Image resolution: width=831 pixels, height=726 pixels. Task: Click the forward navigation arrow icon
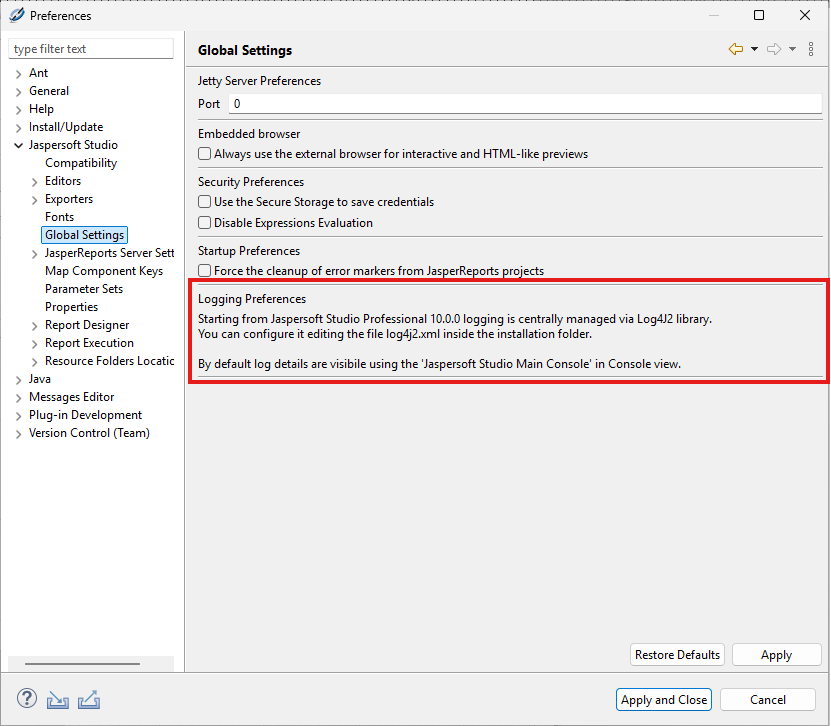(x=774, y=49)
